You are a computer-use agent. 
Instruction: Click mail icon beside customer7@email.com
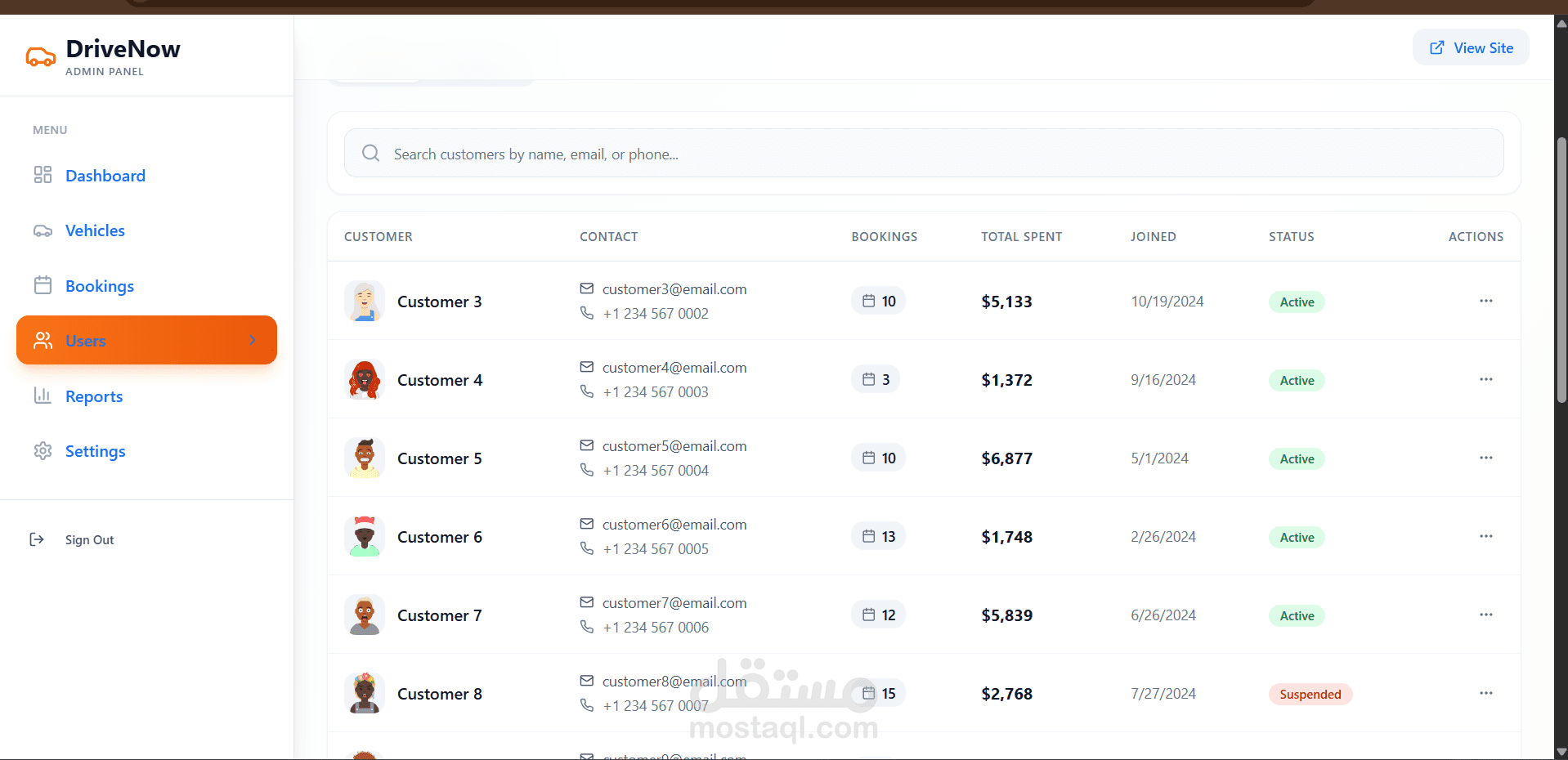click(586, 602)
